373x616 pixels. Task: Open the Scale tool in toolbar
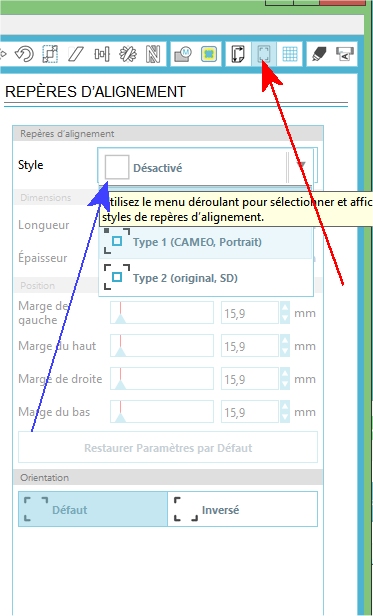coord(50,53)
